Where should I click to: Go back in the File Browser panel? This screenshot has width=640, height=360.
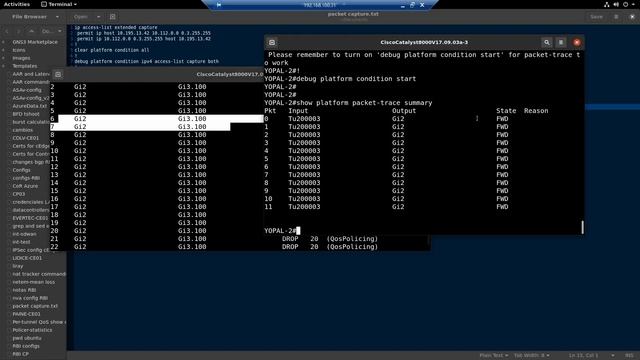click(x=7, y=31)
